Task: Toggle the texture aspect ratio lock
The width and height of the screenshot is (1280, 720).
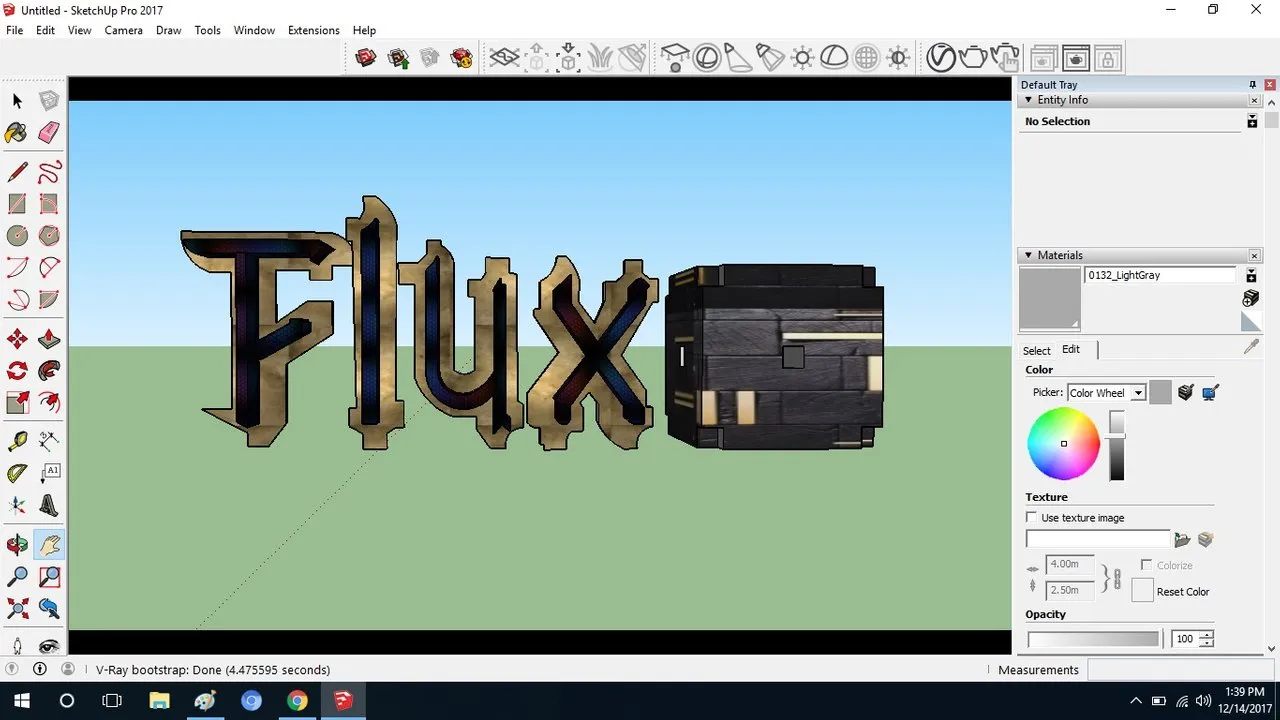Action: click(x=1117, y=579)
